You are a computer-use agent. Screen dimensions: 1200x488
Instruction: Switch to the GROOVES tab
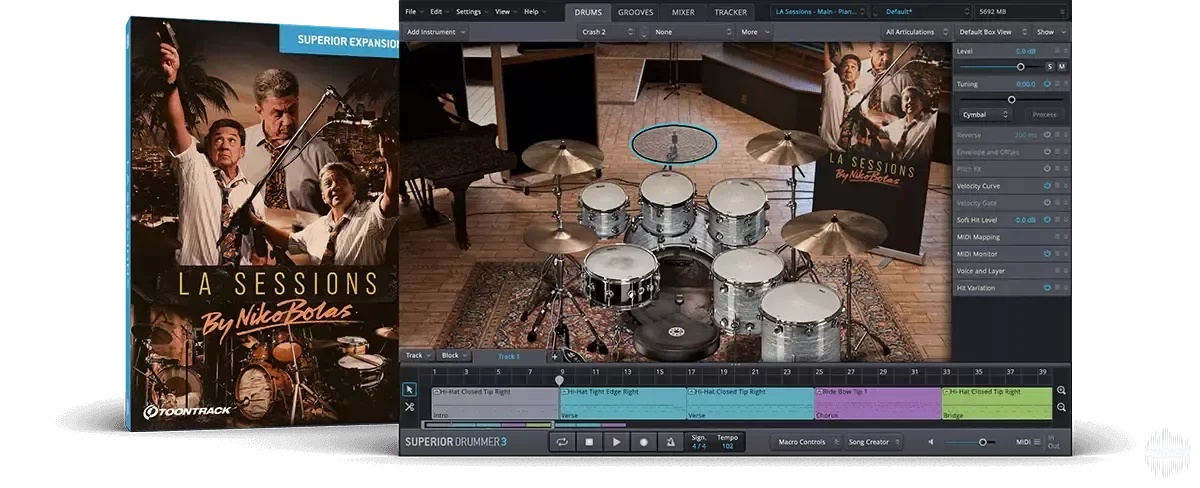(636, 12)
